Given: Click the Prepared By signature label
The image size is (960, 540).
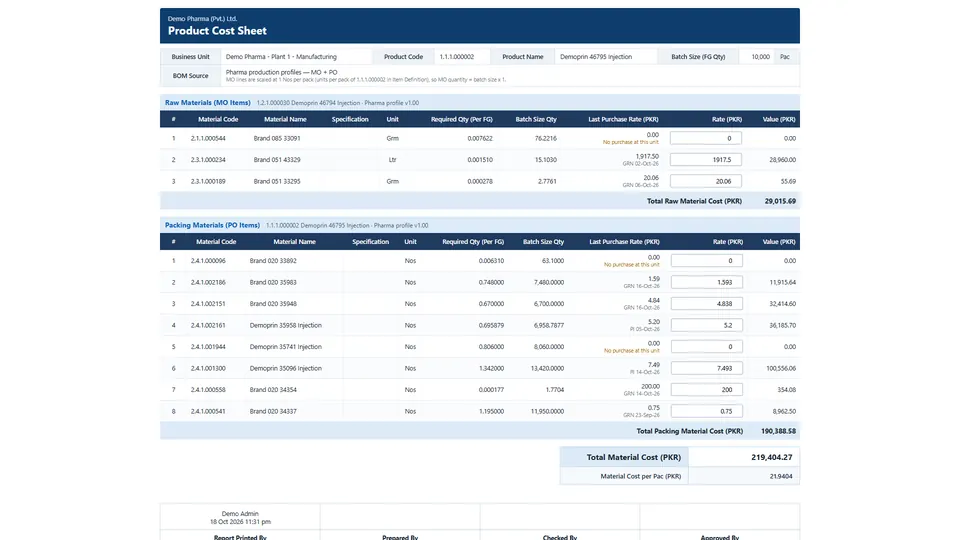Looking at the screenshot, I should pyautogui.click(x=400, y=538).
